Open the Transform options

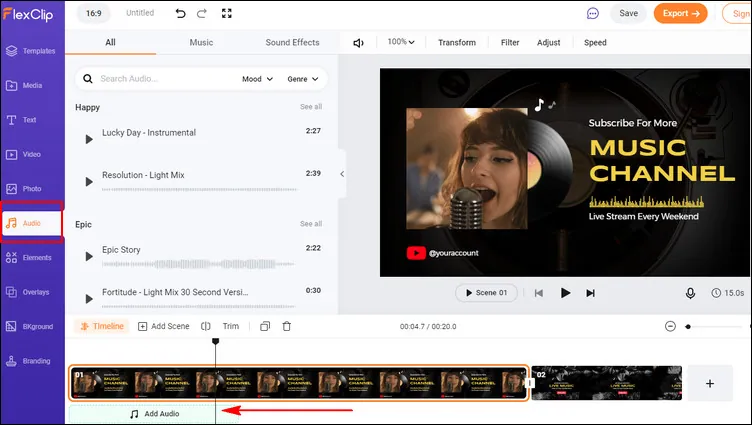click(457, 43)
